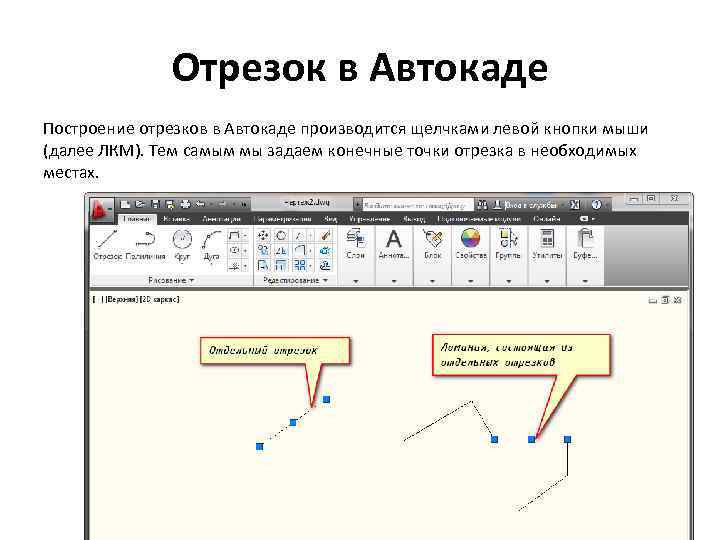
Task: Click the middle grip of the single segment
Action: point(293,422)
